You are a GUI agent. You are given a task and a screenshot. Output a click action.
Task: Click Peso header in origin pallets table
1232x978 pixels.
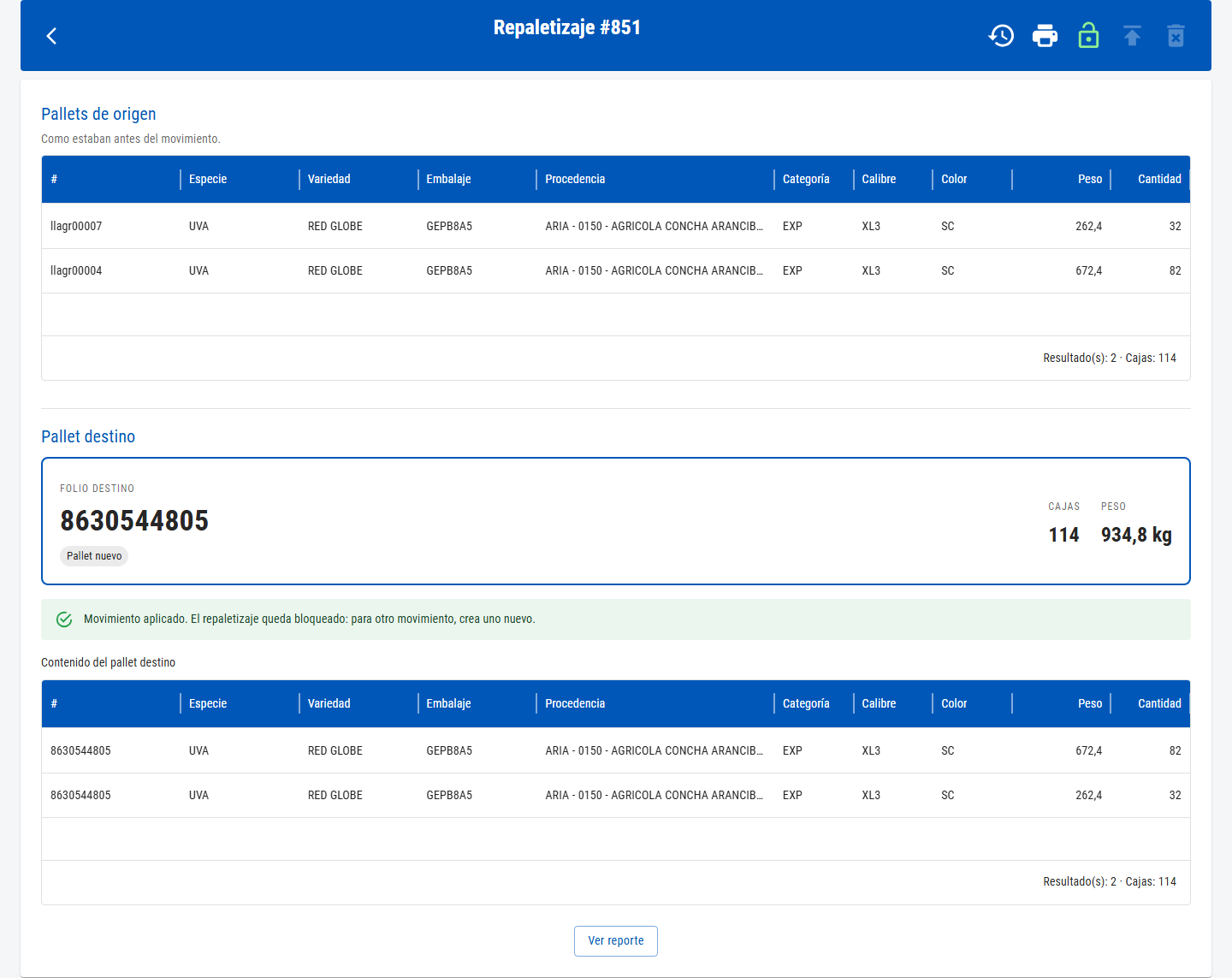(x=1090, y=179)
